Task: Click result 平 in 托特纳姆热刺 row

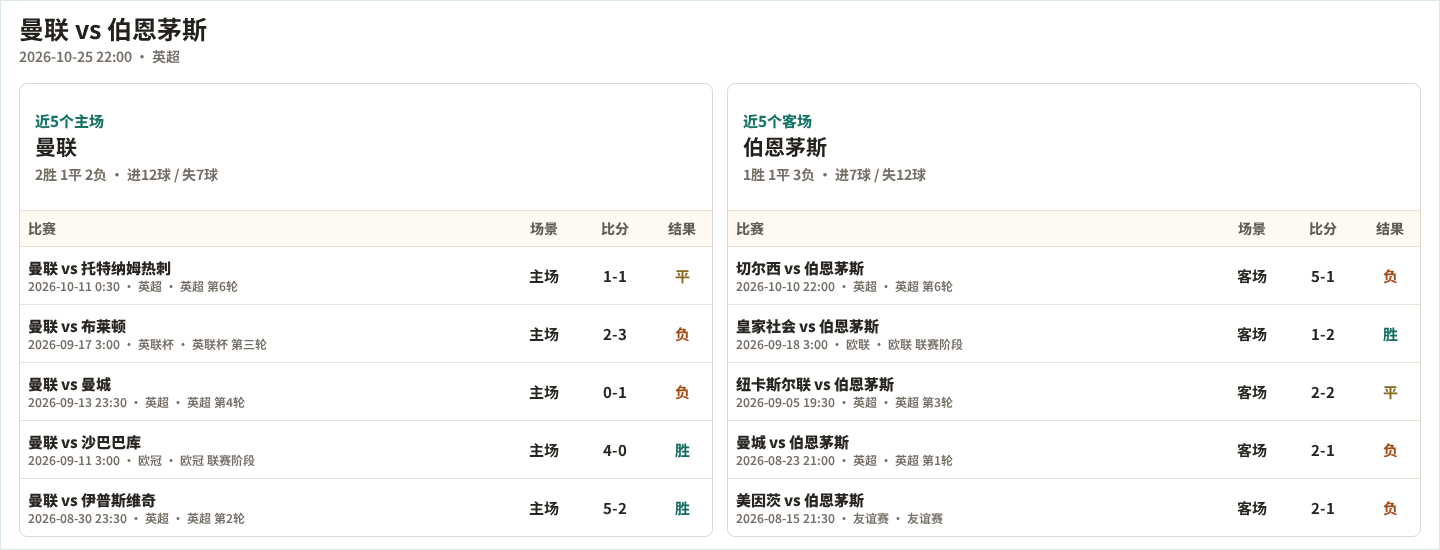Action: 682,276
